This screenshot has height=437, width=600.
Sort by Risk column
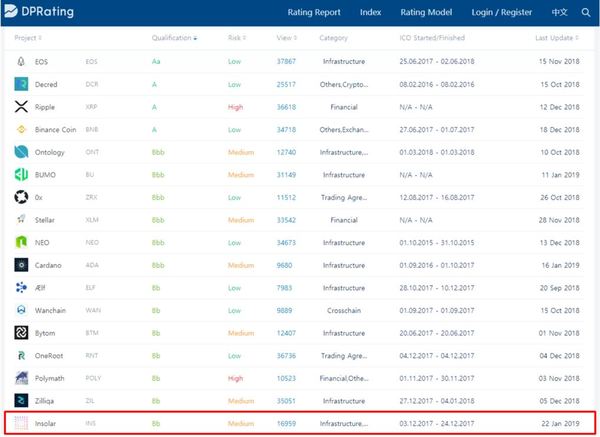pyautogui.click(x=237, y=38)
